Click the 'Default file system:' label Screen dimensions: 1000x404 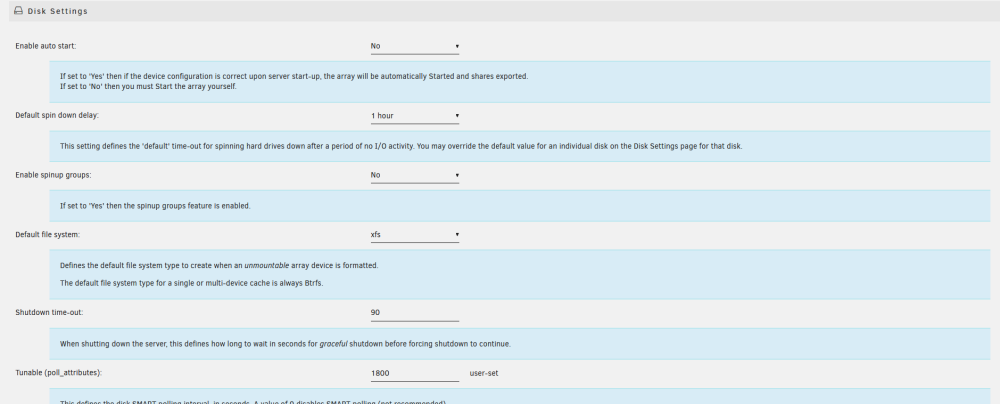click(x=48, y=235)
